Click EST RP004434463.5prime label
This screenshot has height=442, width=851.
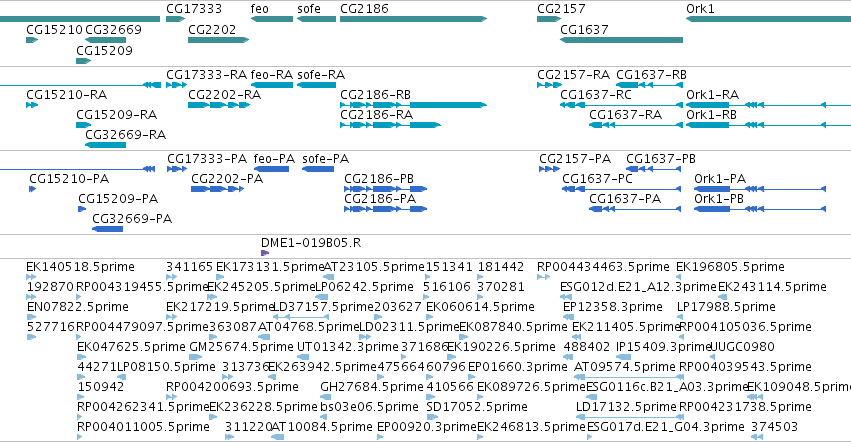(x=603, y=267)
